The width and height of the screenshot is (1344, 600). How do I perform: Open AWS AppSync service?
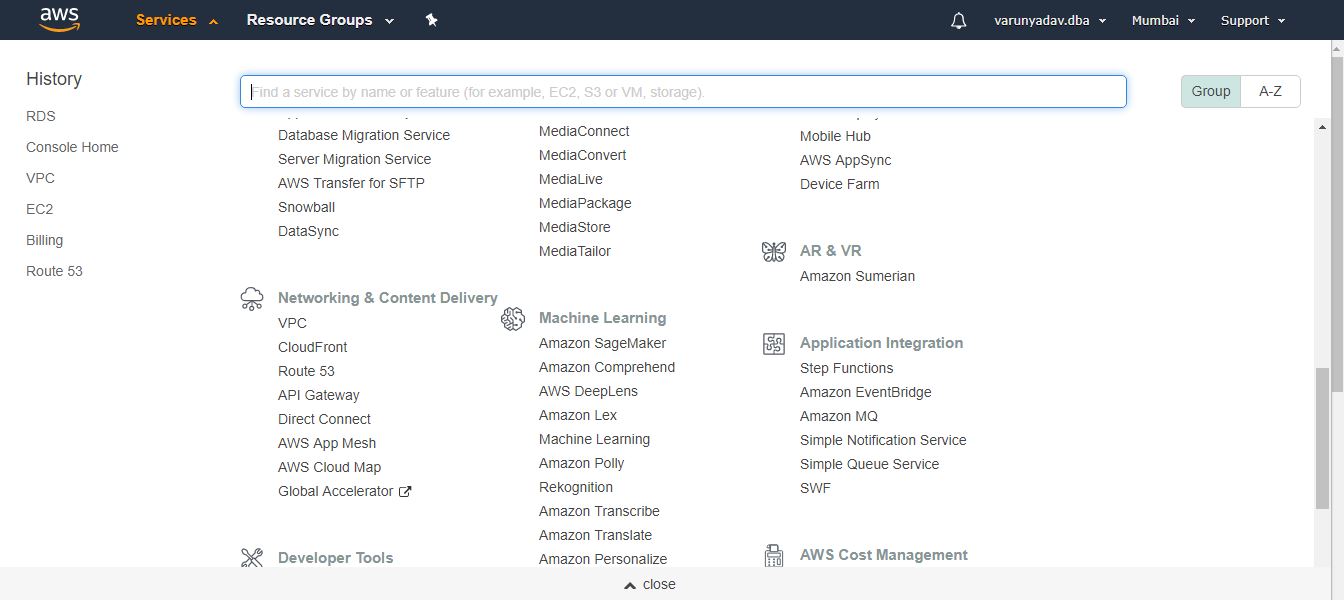pyautogui.click(x=845, y=160)
